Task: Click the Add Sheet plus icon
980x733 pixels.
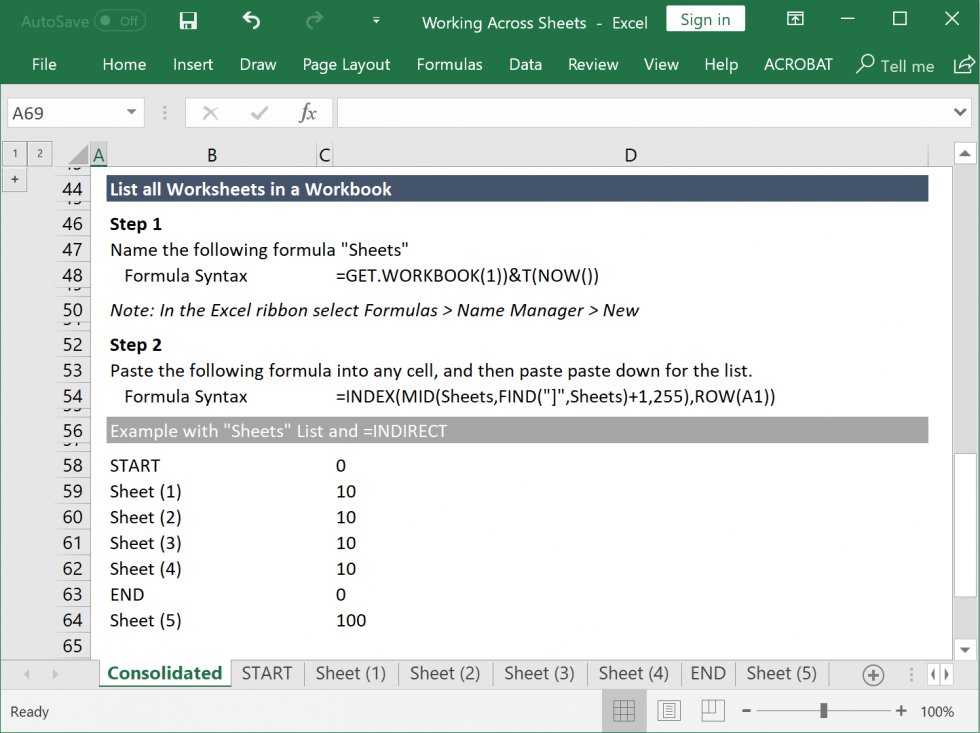Action: point(874,673)
